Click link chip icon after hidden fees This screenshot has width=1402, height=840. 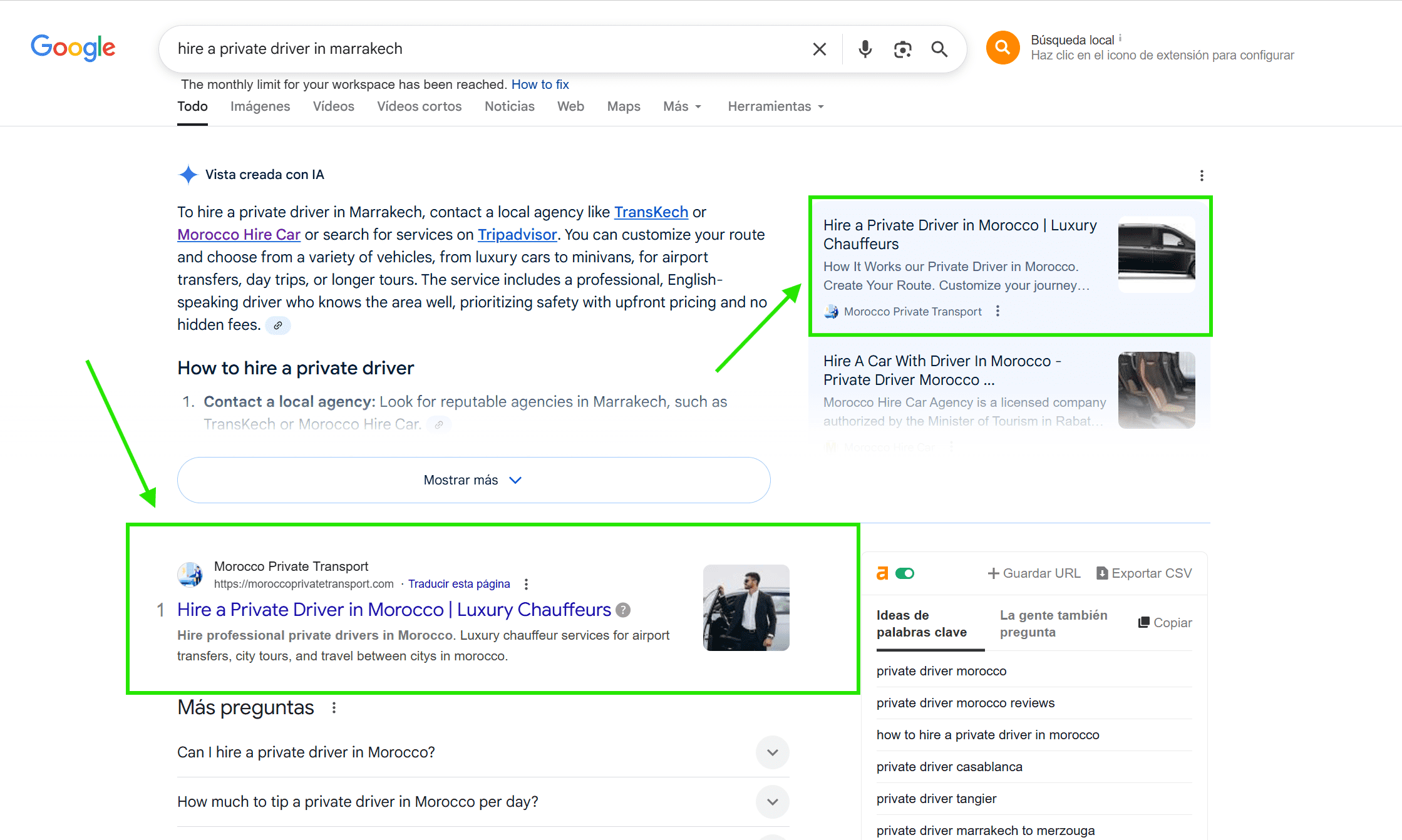click(x=278, y=325)
